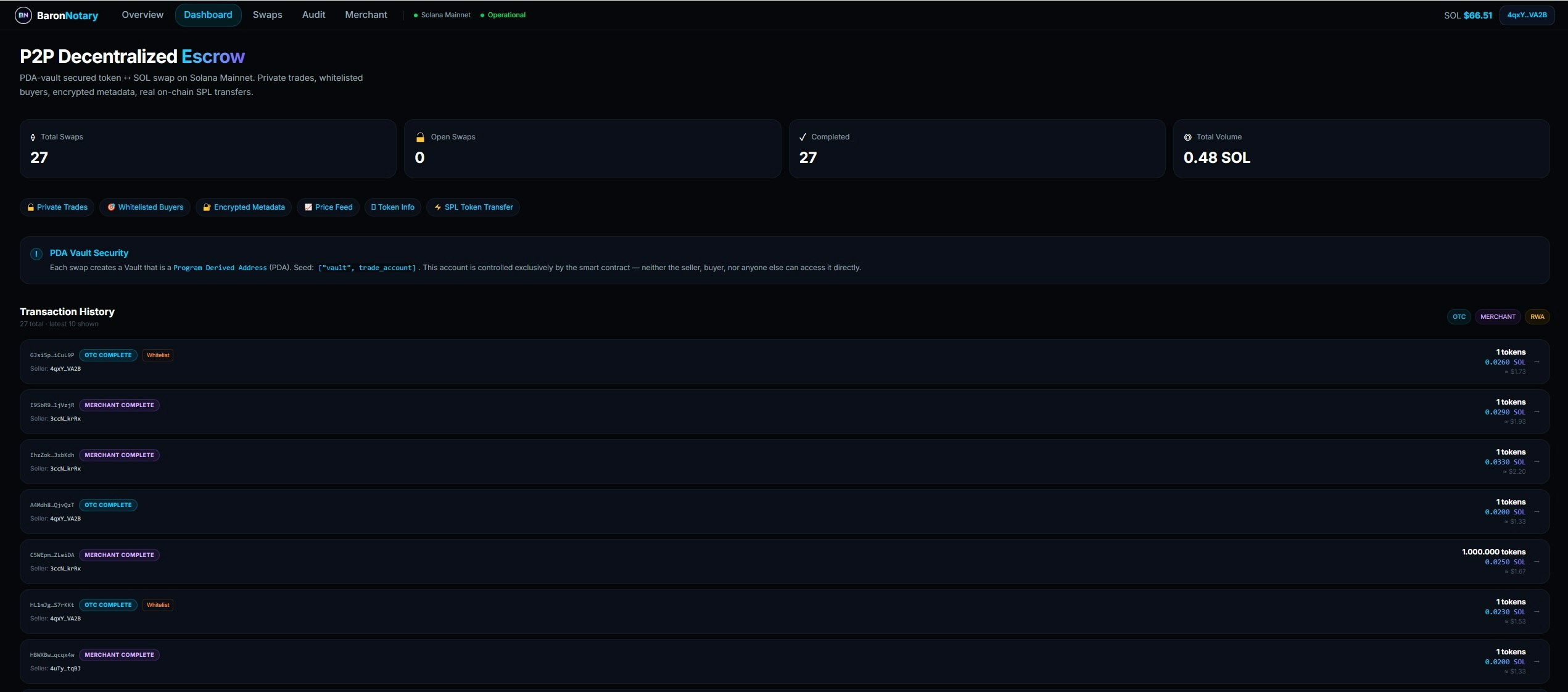Click the Total Swaps card icon

33,137
